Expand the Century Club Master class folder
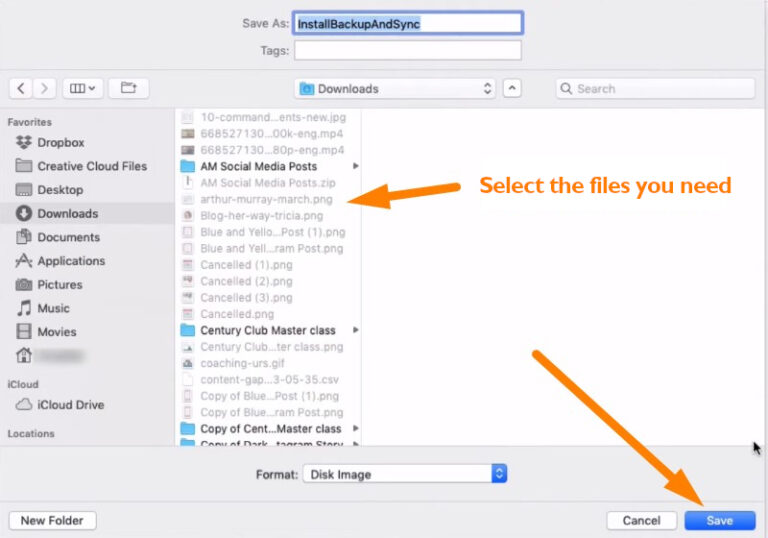The height and width of the screenshot is (538, 768). (x=267, y=330)
